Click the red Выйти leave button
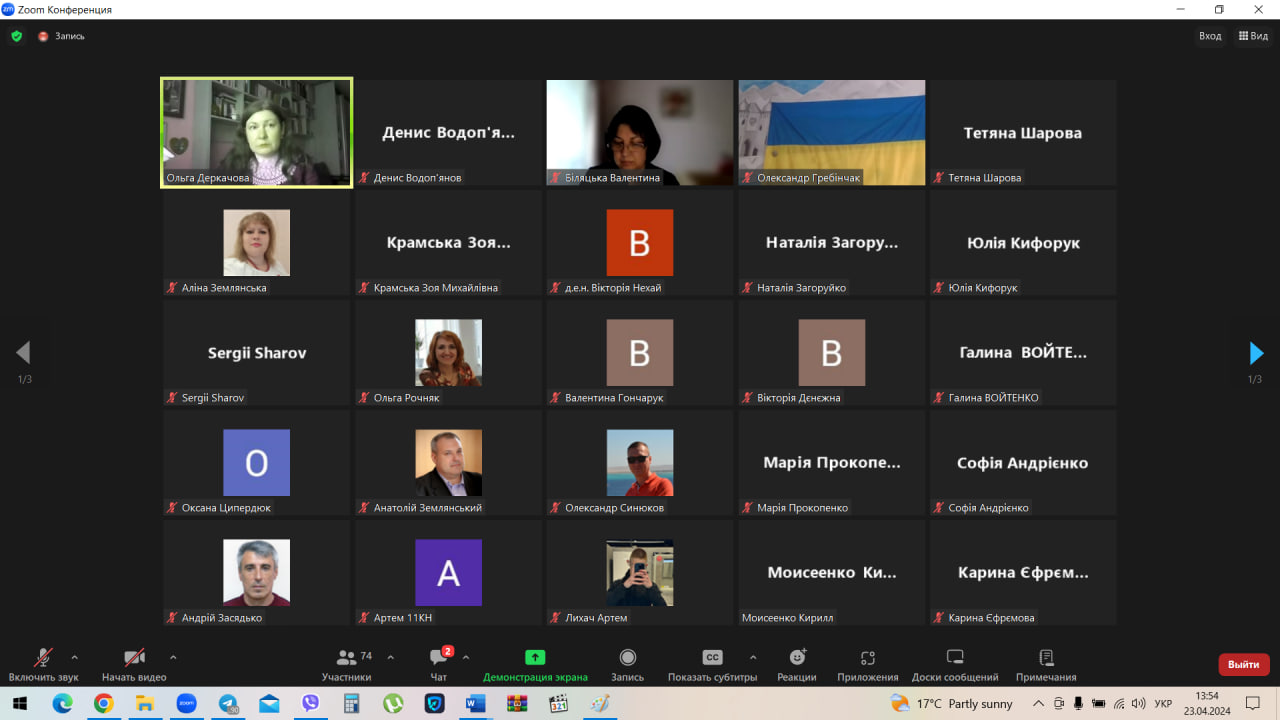The height and width of the screenshot is (720, 1280). click(1243, 664)
